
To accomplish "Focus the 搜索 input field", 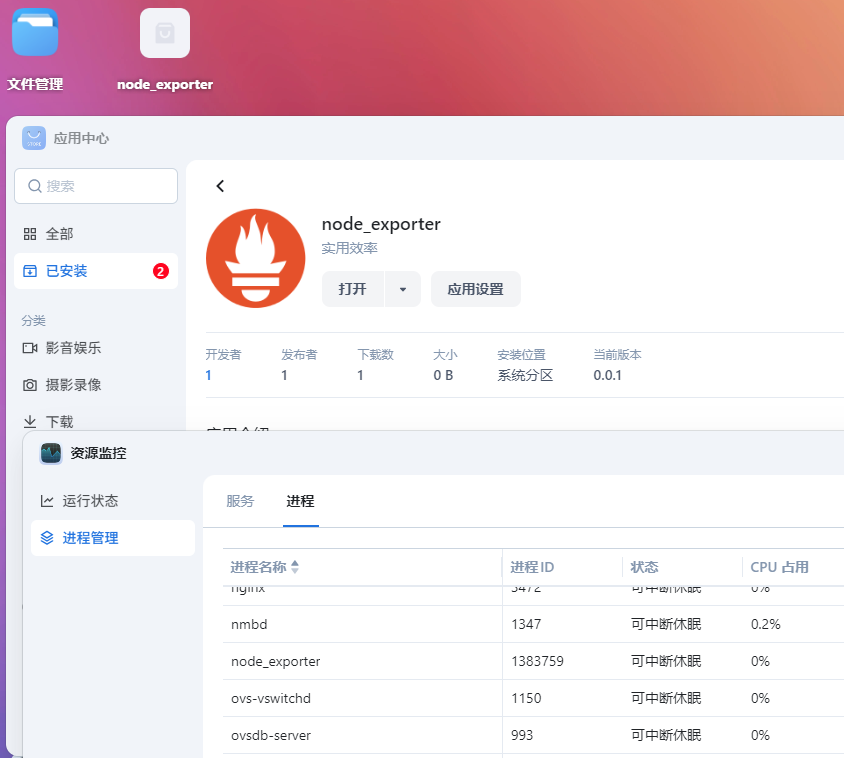I will click(x=96, y=186).
